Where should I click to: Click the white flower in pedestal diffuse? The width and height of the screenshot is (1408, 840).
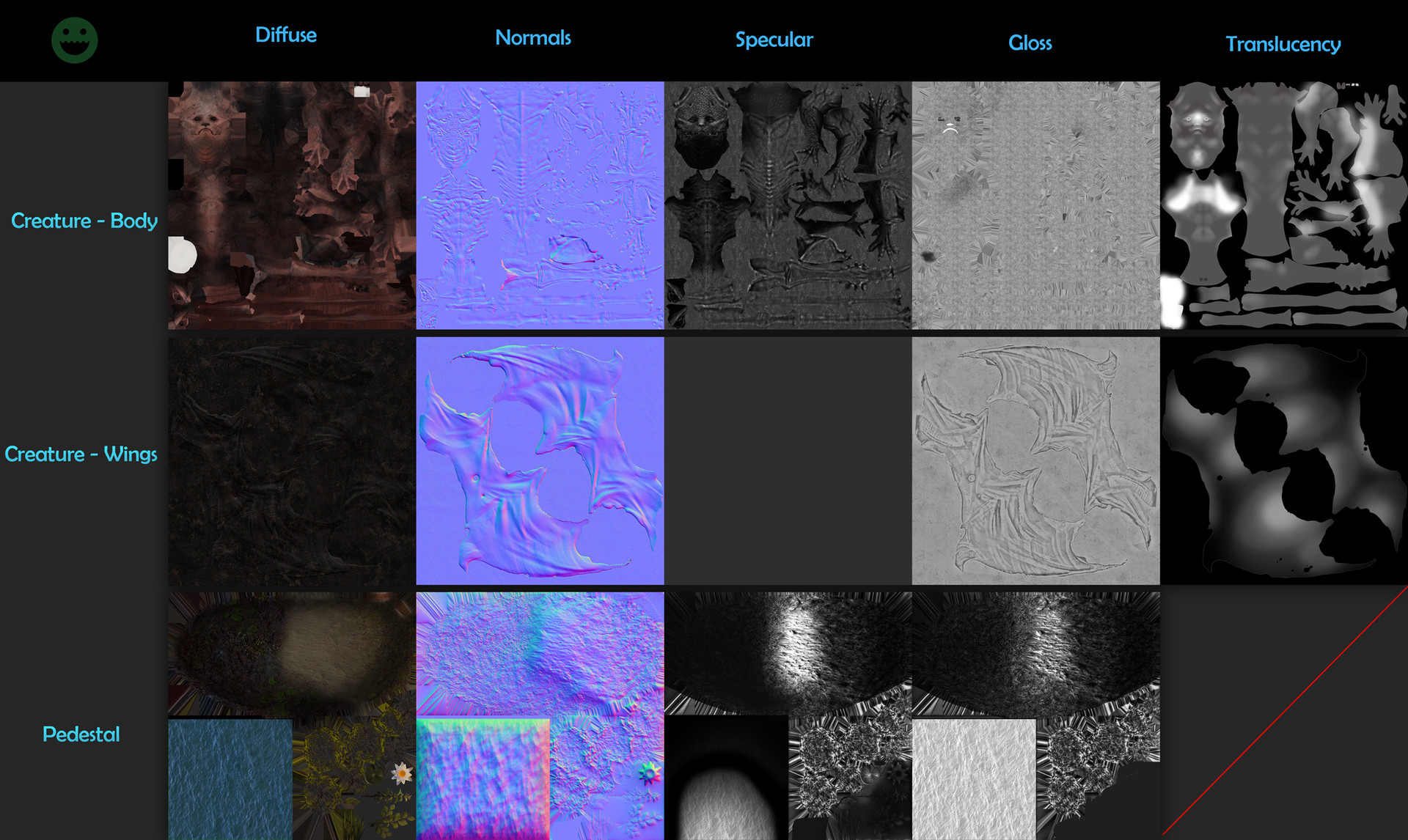[402, 773]
